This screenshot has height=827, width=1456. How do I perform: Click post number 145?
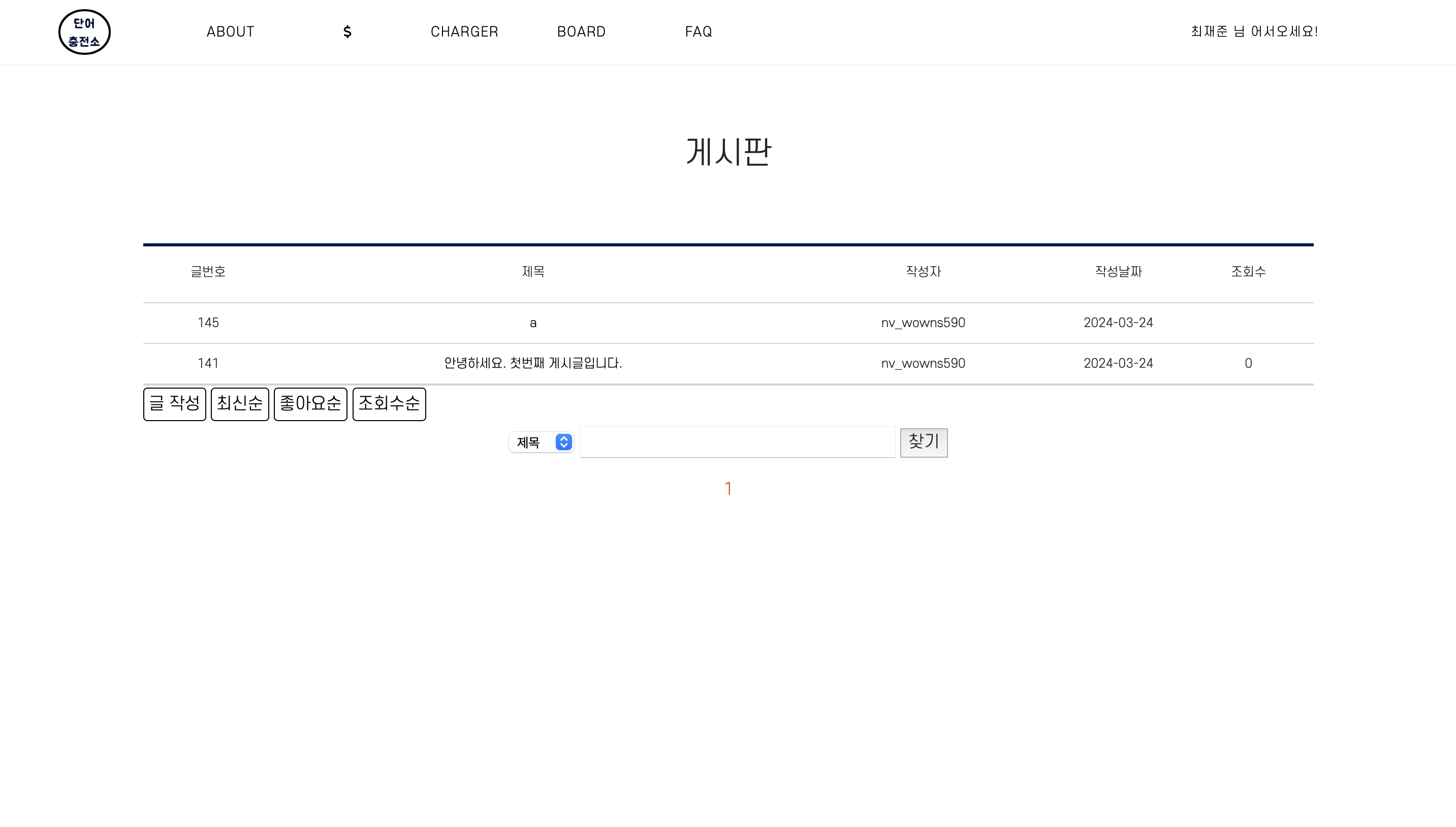pyautogui.click(x=208, y=323)
